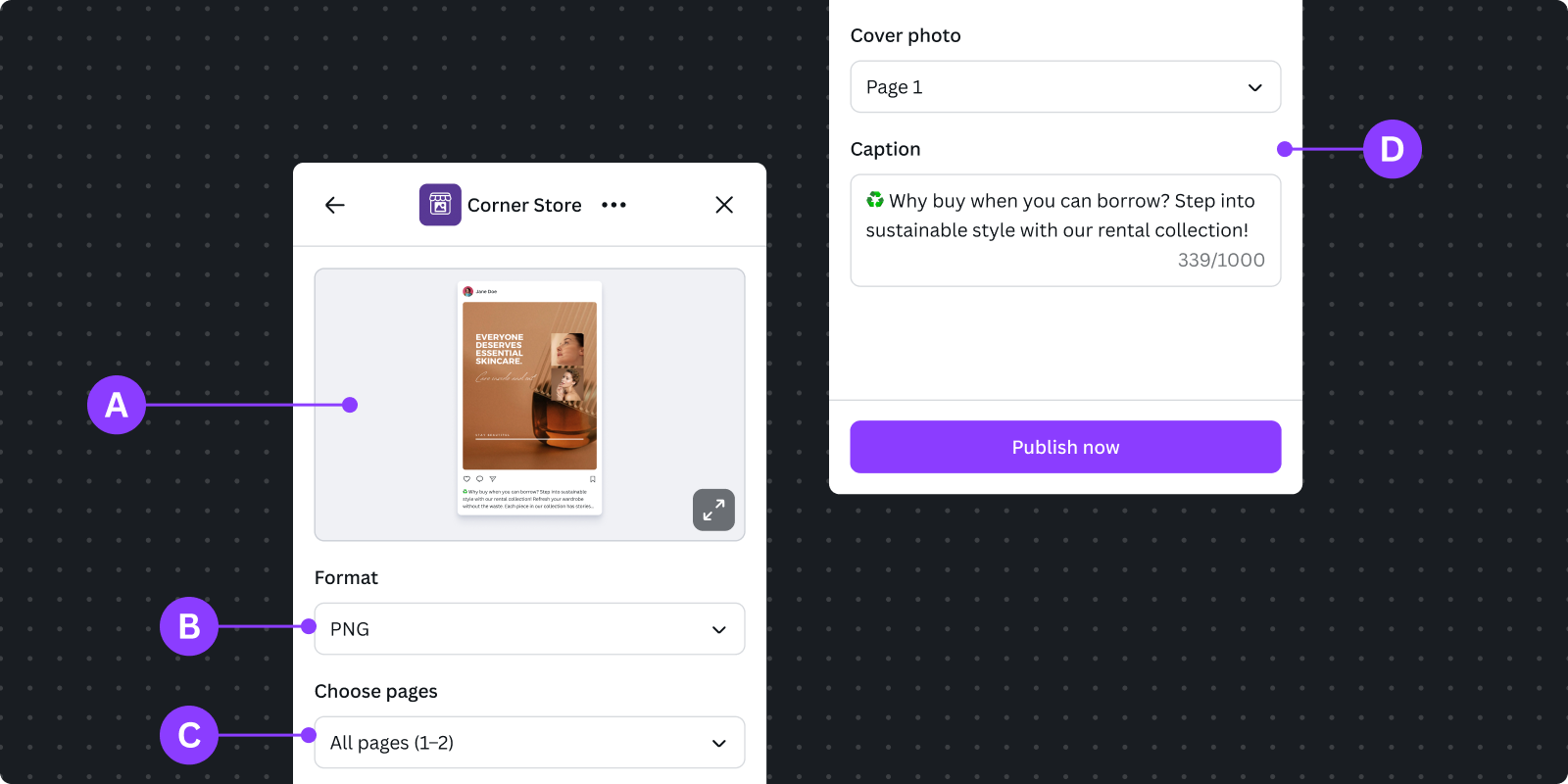Open the three-dot more options menu
1568x784 pixels.
(x=613, y=205)
